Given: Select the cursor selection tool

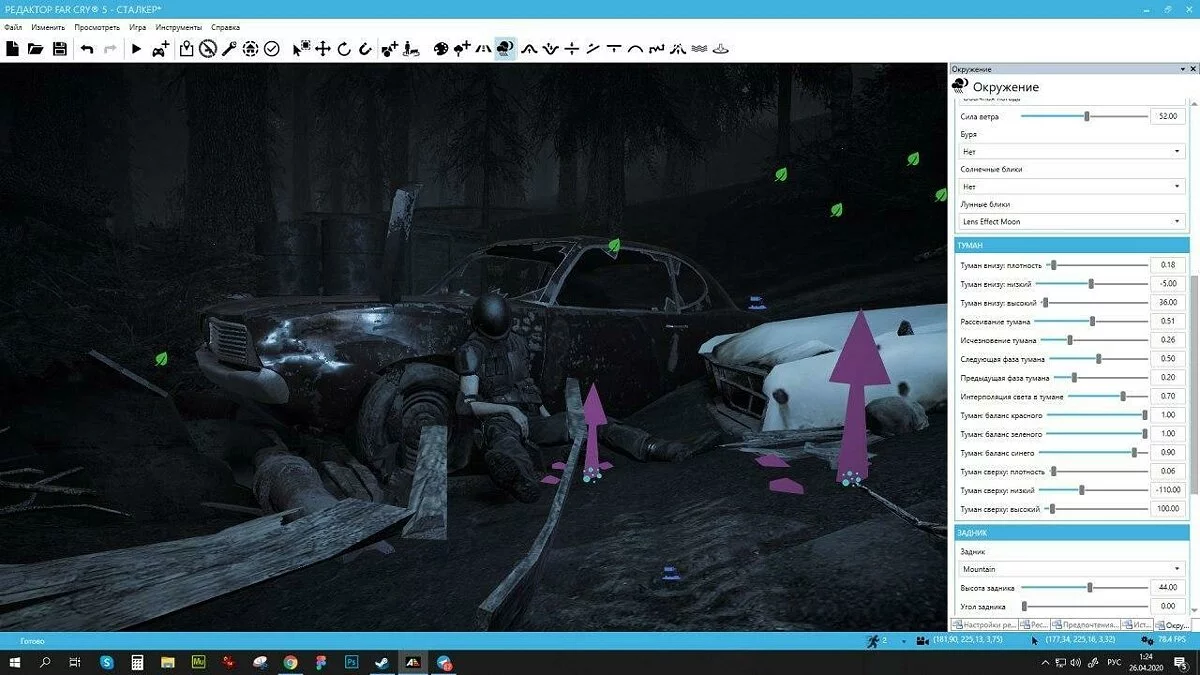Looking at the screenshot, I should click(x=301, y=48).
